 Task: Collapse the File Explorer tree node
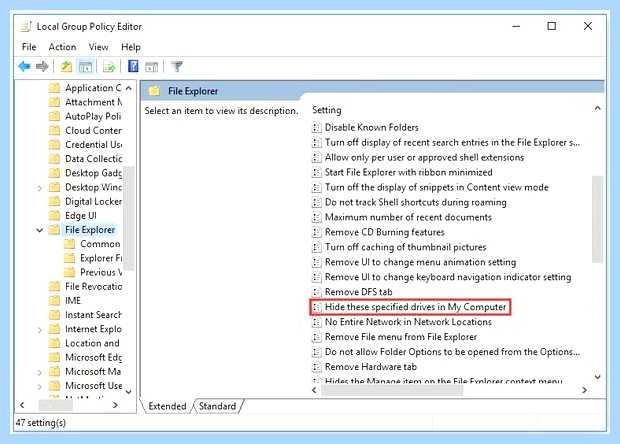coord(40,230)
